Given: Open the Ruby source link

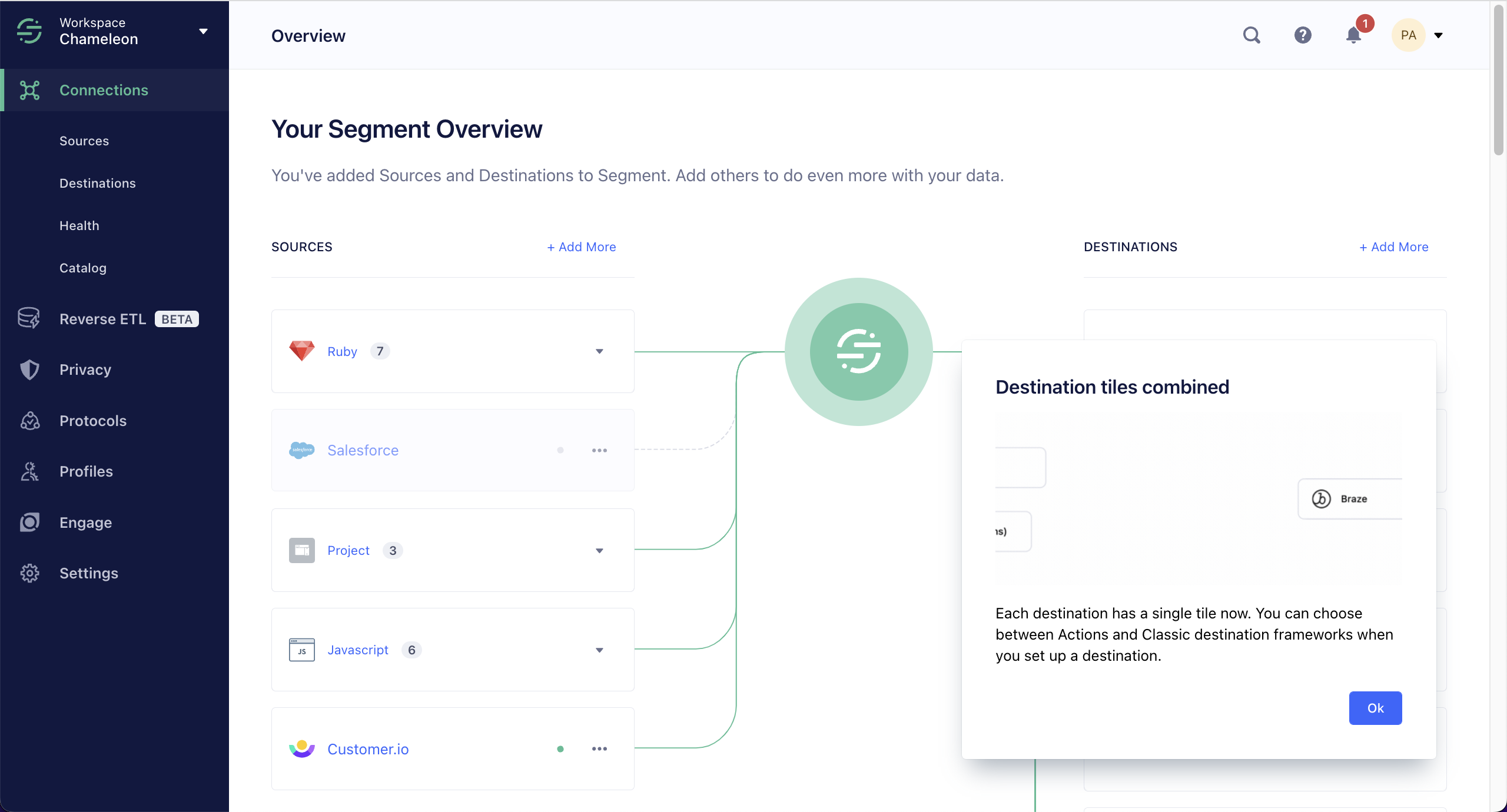Looking at the screenshot, I should coord(342,351).
